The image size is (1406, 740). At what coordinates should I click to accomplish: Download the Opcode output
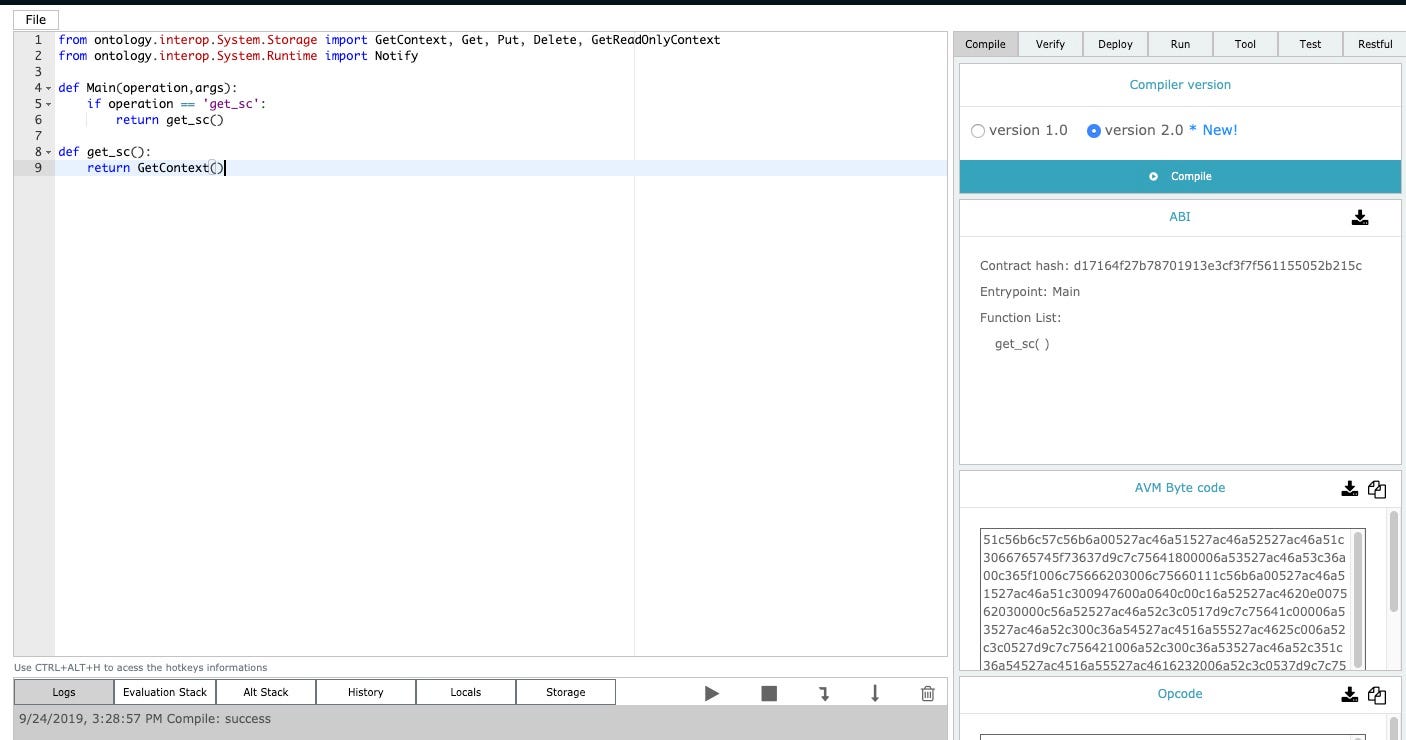pyautogui.click(x=1348, y=693)
